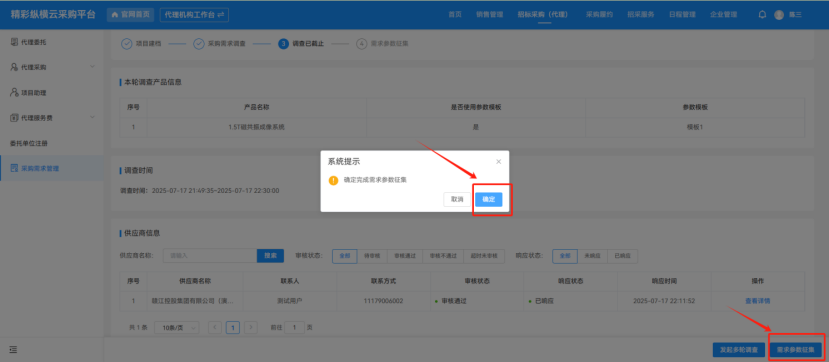Select 审核通过 audit status filter
This screenshot has width=829, height=362.
[x=404, y=256]
